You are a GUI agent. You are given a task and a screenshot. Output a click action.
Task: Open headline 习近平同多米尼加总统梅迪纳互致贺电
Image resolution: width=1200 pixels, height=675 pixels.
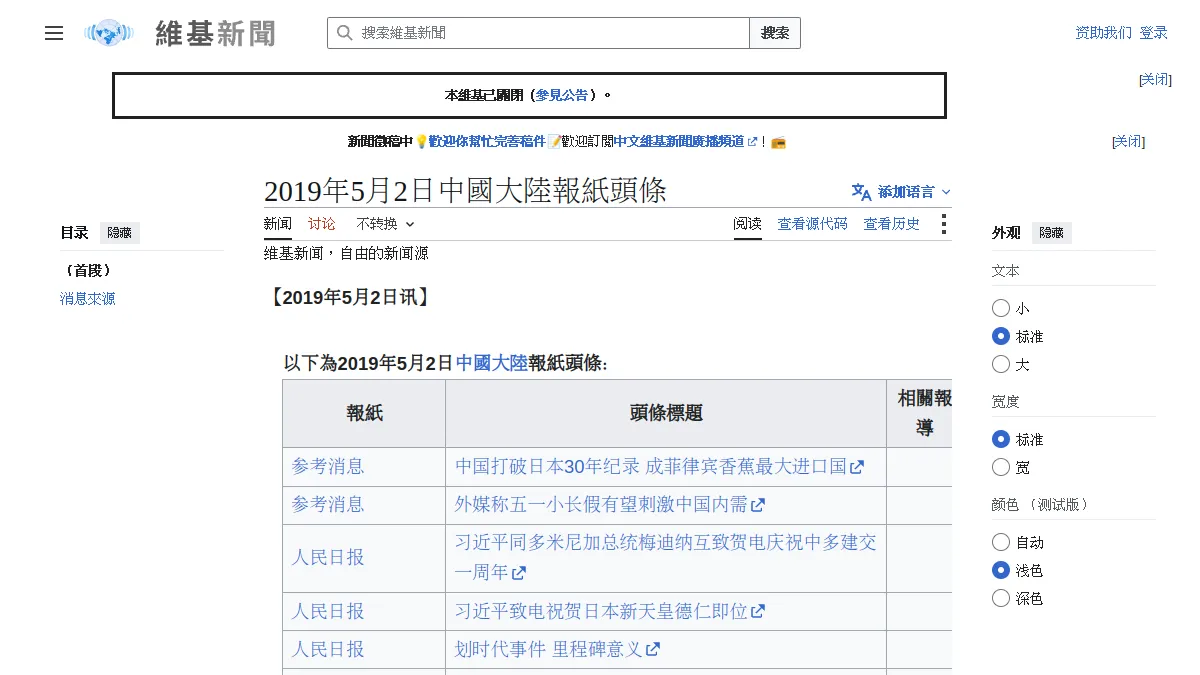click(x=666, y=557)
